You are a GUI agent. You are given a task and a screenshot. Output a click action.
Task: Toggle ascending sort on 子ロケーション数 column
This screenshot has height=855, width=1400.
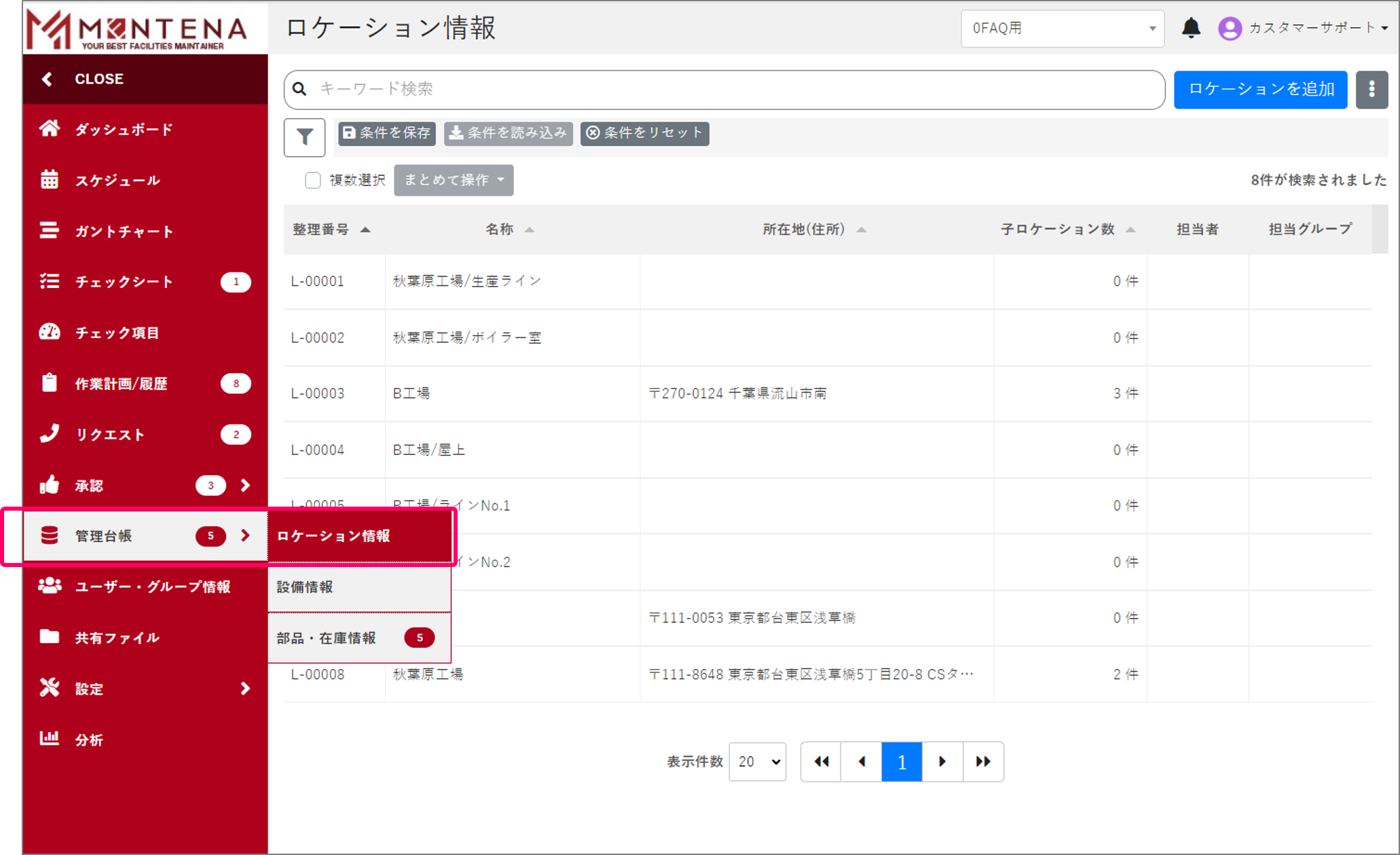coord(1130,230)
